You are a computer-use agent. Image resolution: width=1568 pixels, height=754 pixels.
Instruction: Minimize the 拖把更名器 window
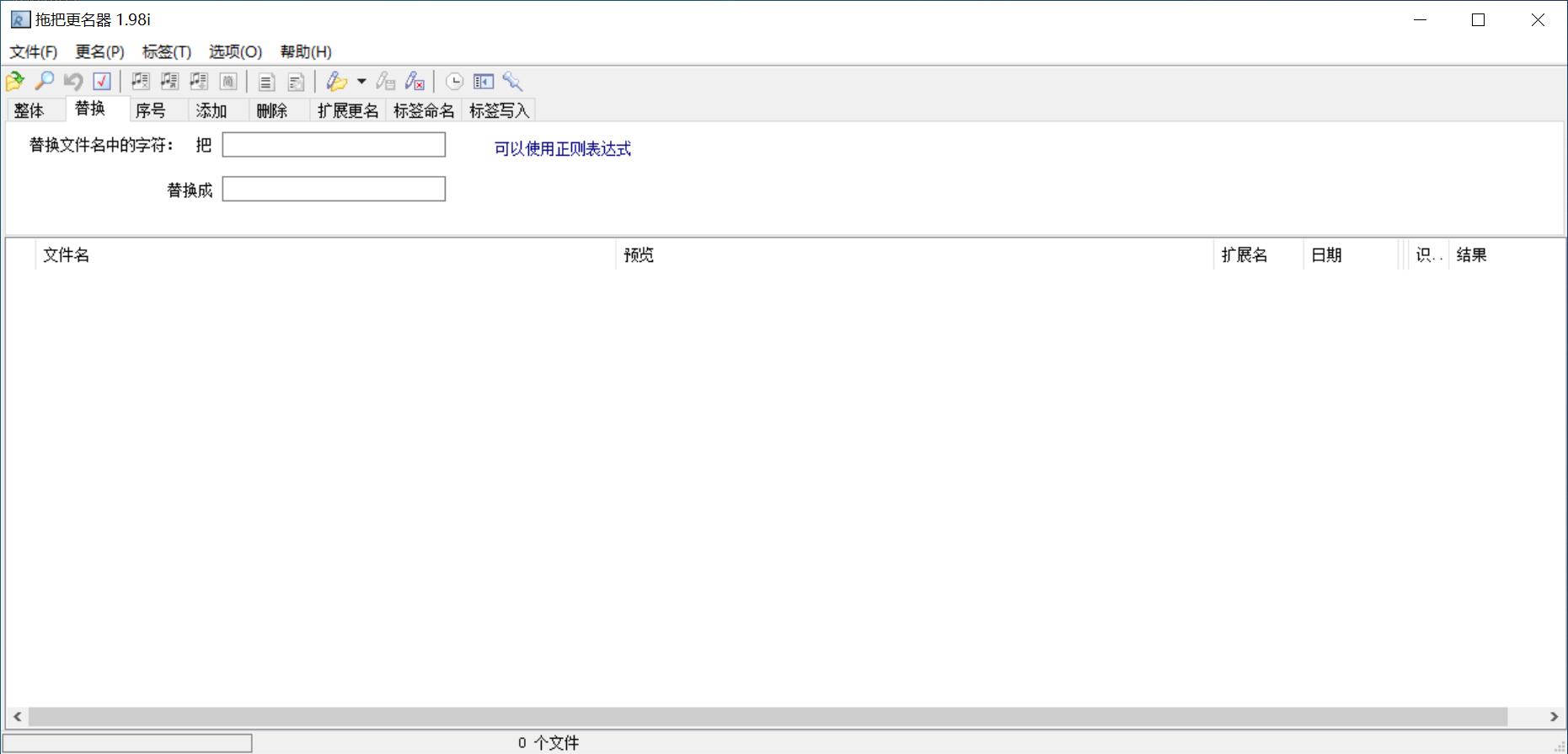[x=1421, y=19]
